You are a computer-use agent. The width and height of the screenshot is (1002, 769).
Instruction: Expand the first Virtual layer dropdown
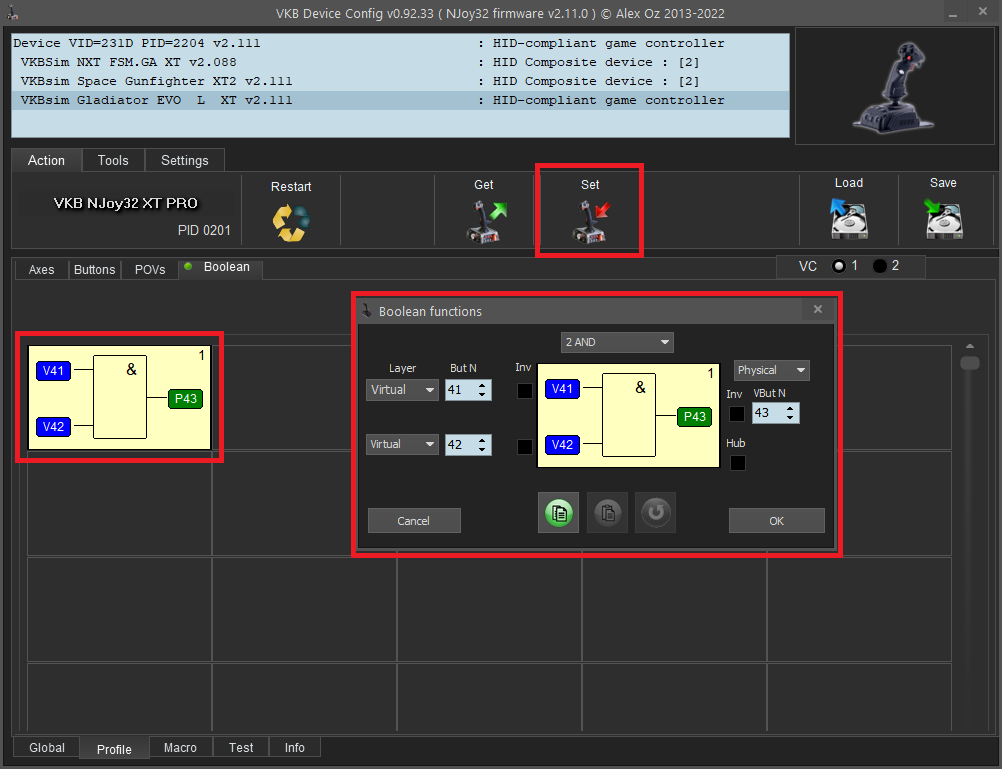402,390
